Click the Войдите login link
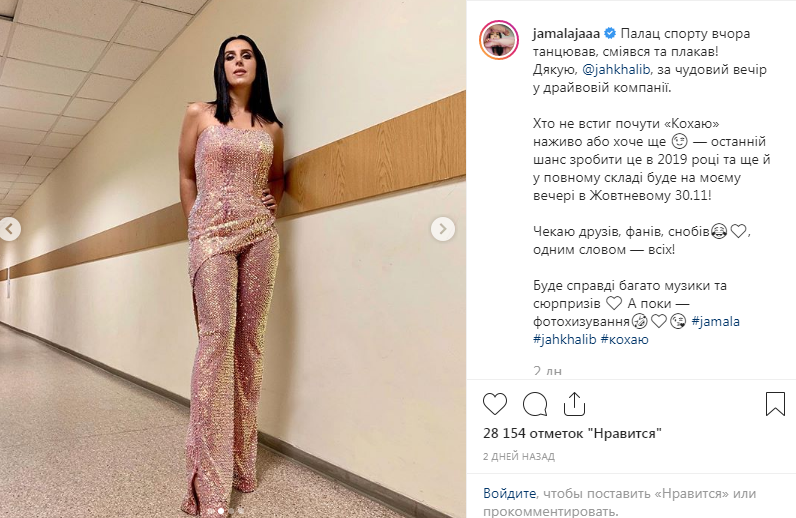Screen dimensions: 796x518 pos(509,493)
